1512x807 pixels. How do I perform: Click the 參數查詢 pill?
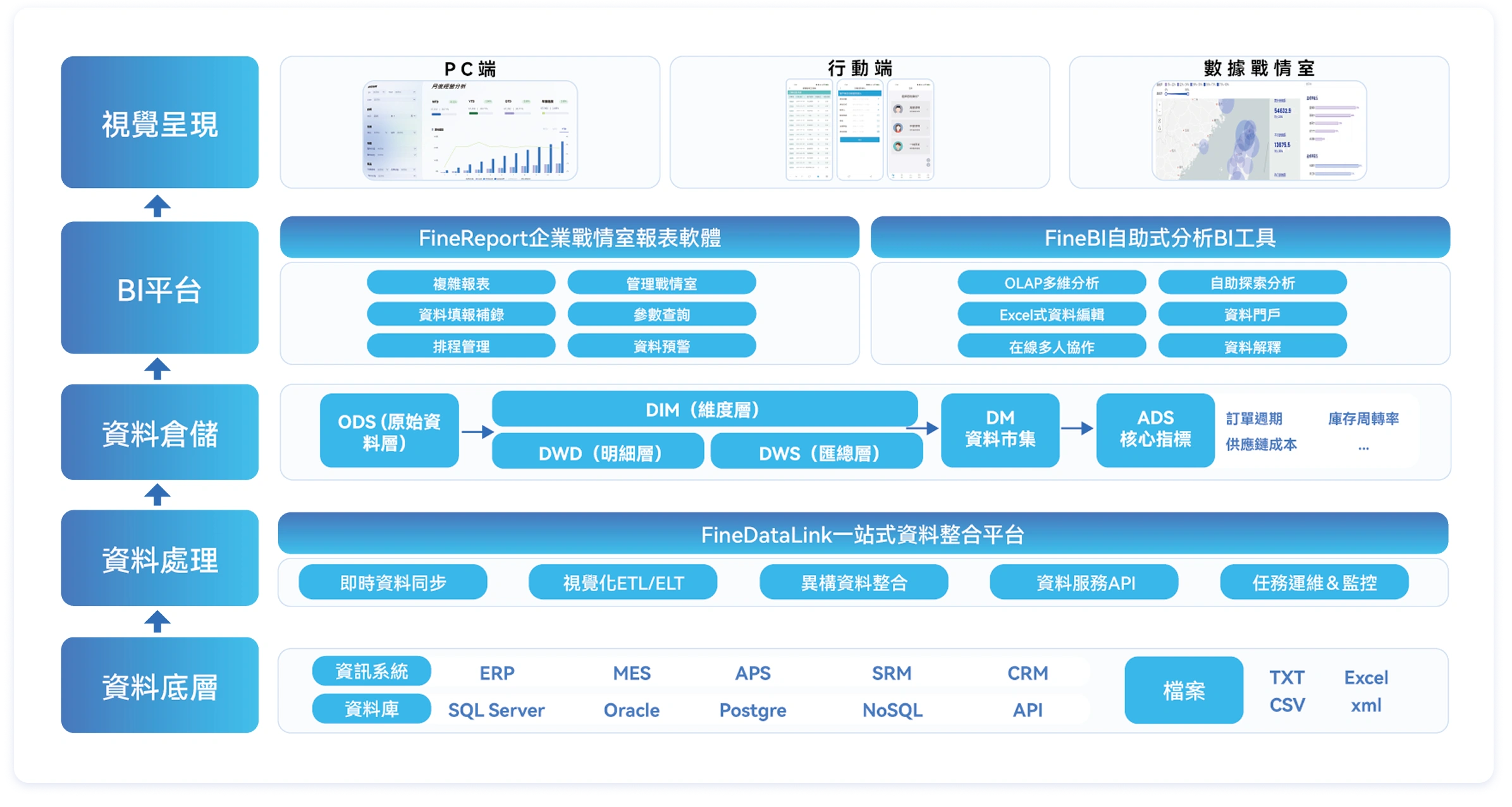click(x=661, y=314)
